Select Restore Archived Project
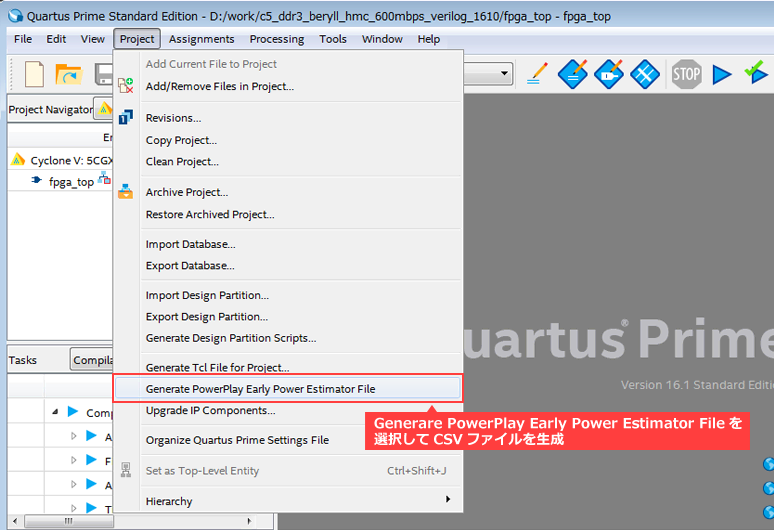Screen dimensions: 774x530 (288, 214)
